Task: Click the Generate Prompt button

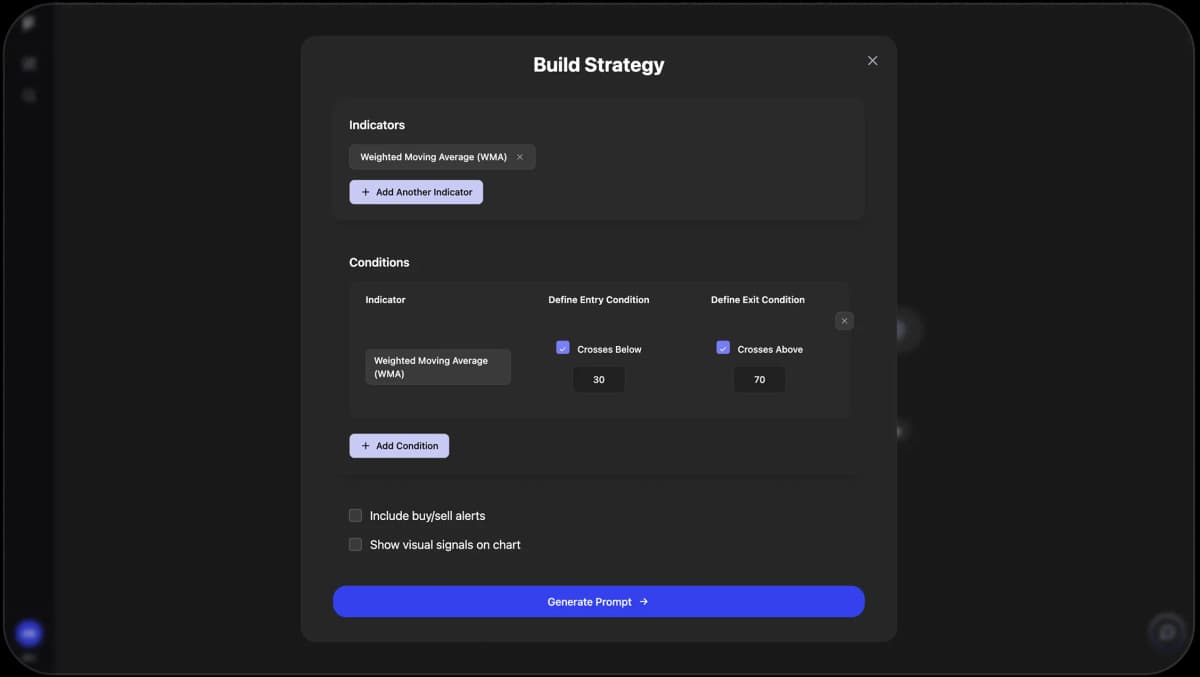Action: click(598, 602)
